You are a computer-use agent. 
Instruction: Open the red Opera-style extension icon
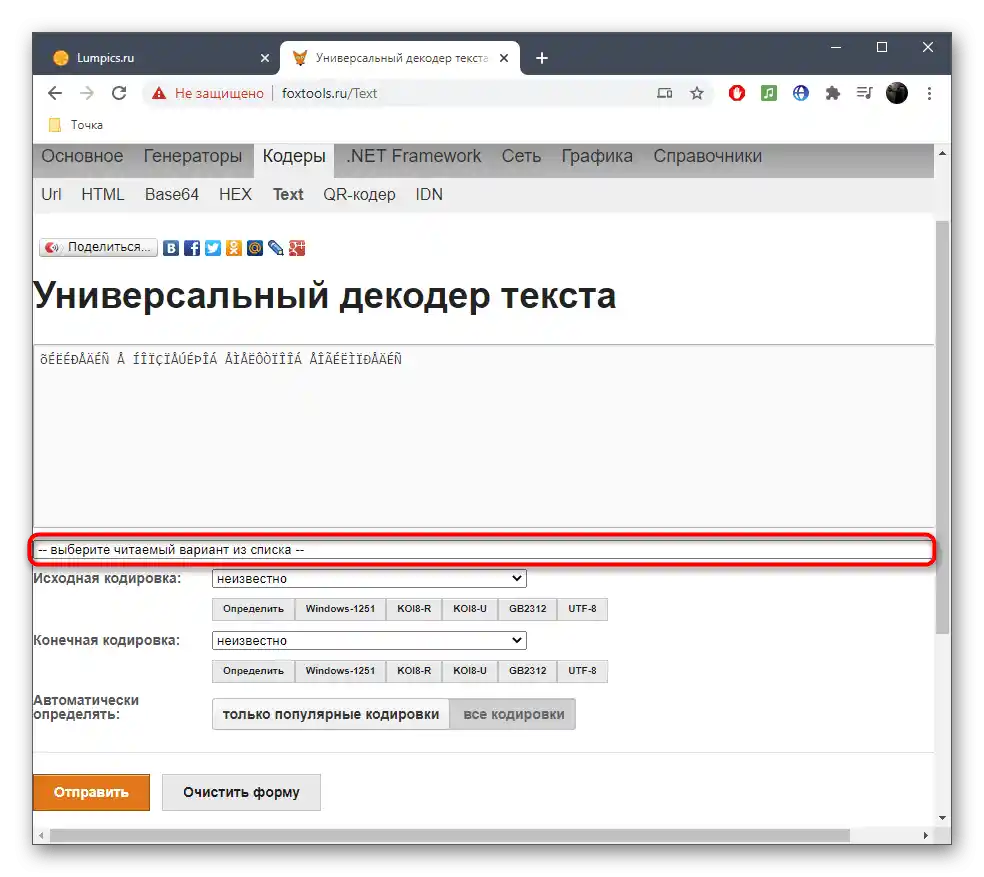click(737, 94)
